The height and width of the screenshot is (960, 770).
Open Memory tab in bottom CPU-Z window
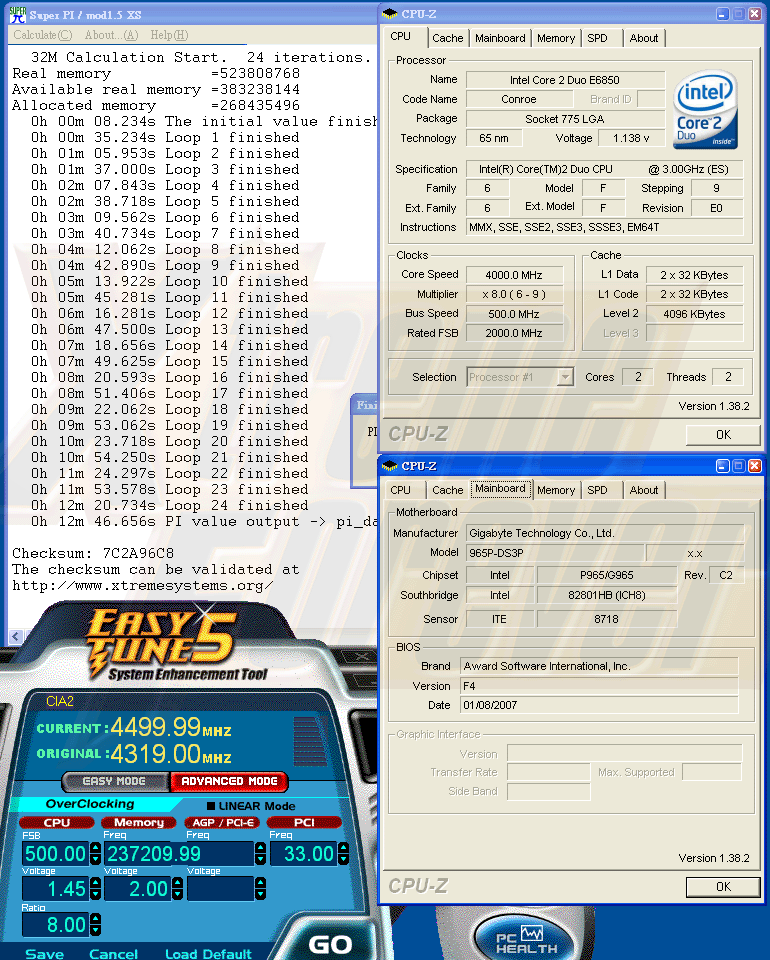556,490
